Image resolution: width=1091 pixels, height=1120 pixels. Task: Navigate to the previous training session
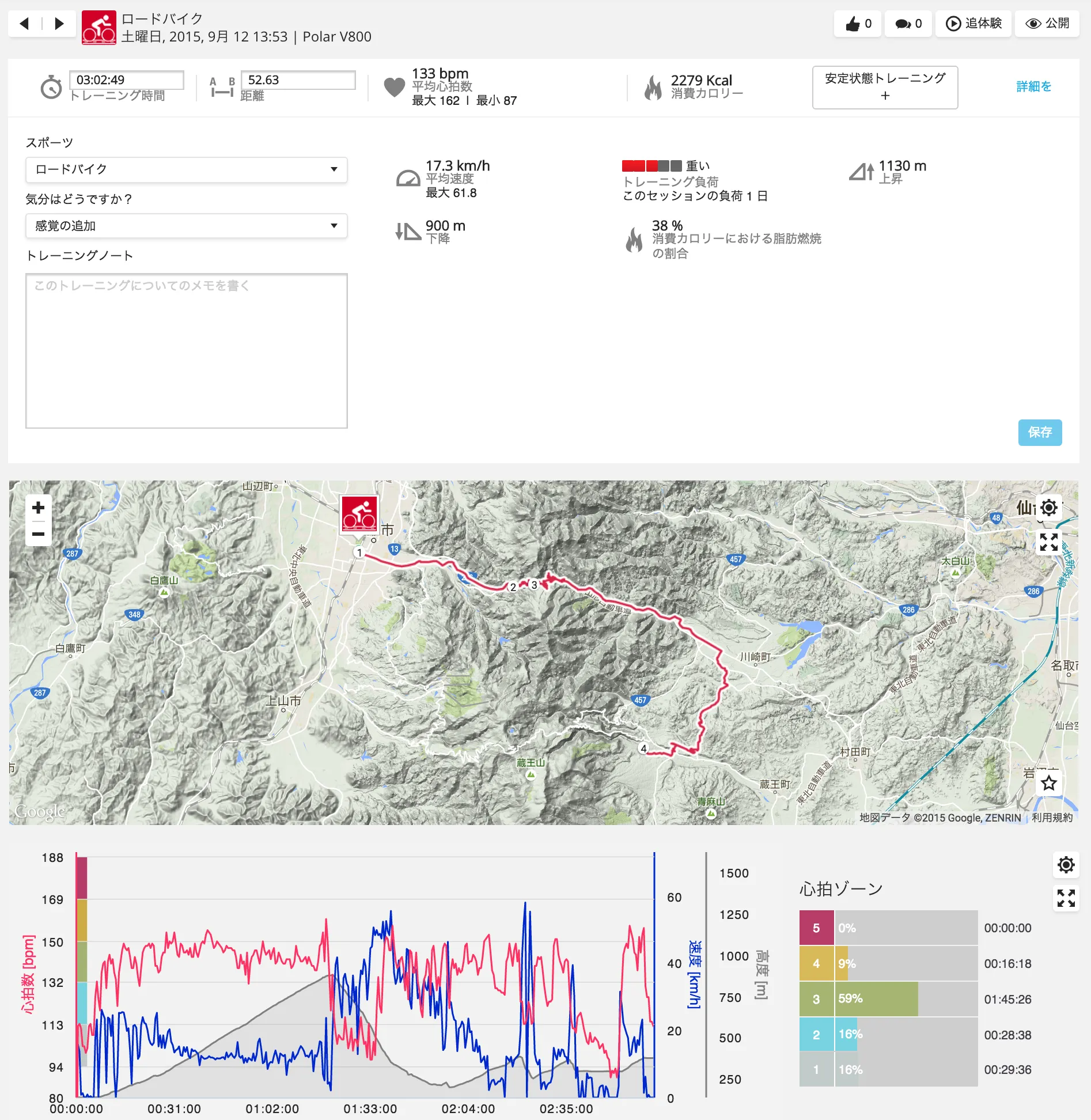click(x=23, y=24)
